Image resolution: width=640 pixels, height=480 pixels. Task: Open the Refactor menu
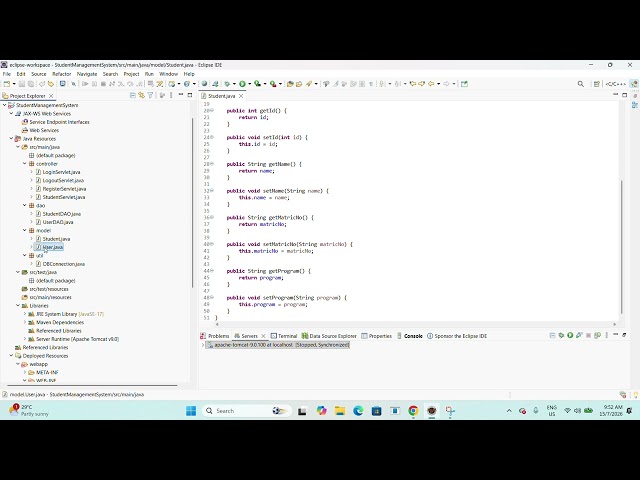tap(62, 74)
